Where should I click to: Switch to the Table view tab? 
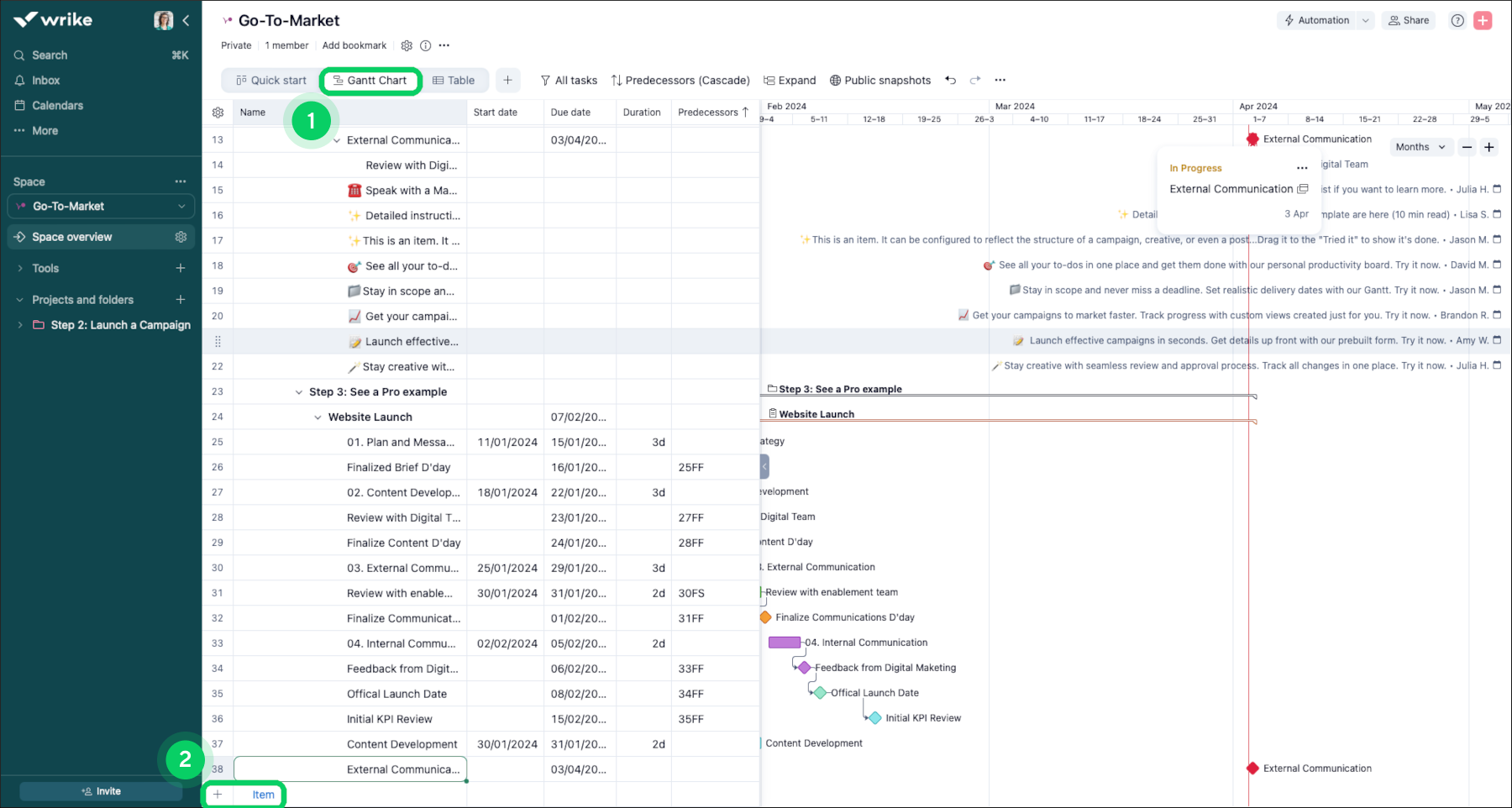(454, 80)
